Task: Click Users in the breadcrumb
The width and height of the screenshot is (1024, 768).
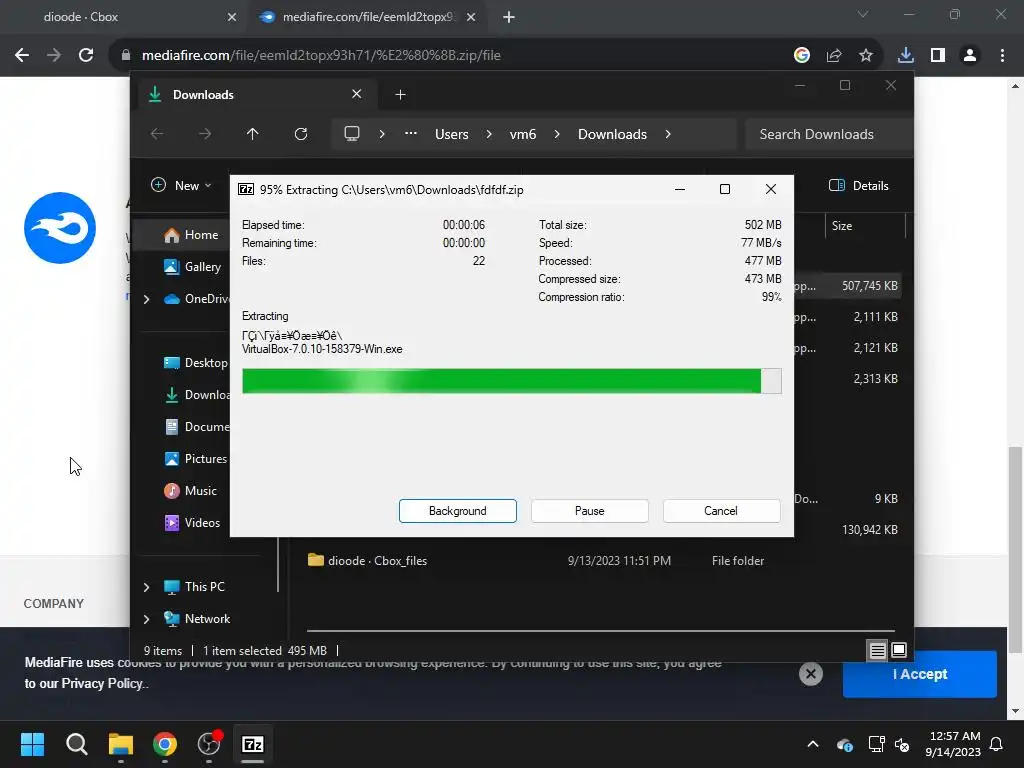Action: coord(452,134)
